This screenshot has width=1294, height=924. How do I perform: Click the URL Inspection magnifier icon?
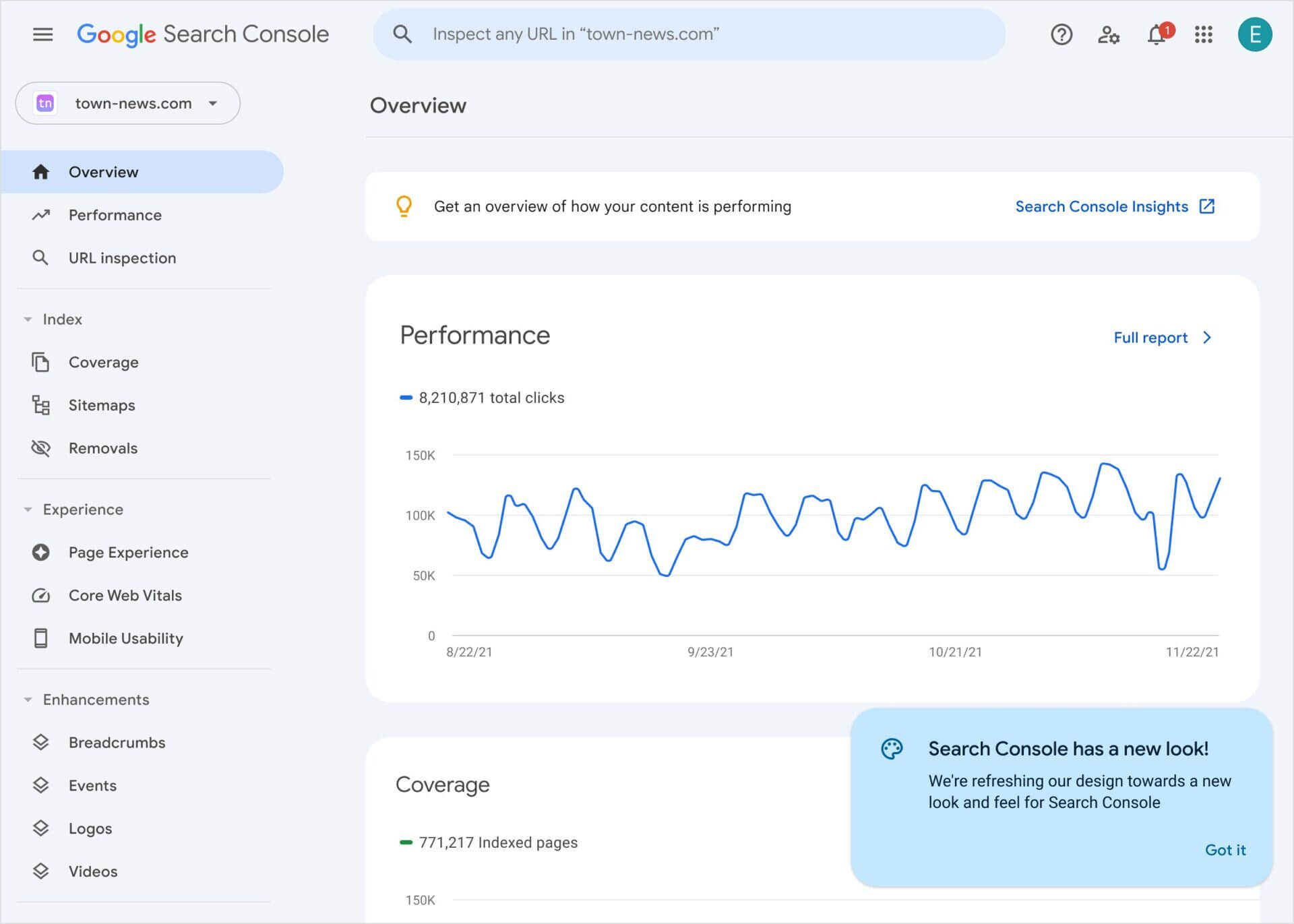(40, 258)
